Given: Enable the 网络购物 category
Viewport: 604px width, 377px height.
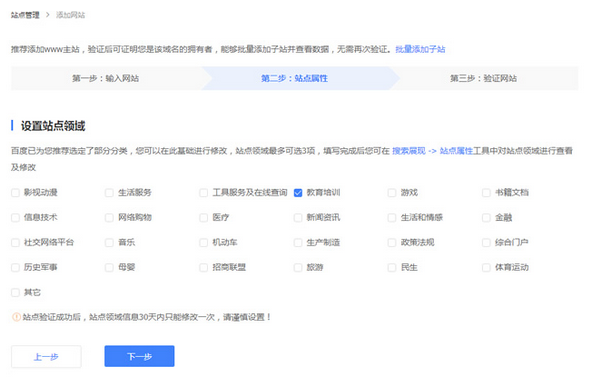Looking at the screenshot, I should pyautogui.click(x=109, y=218).
